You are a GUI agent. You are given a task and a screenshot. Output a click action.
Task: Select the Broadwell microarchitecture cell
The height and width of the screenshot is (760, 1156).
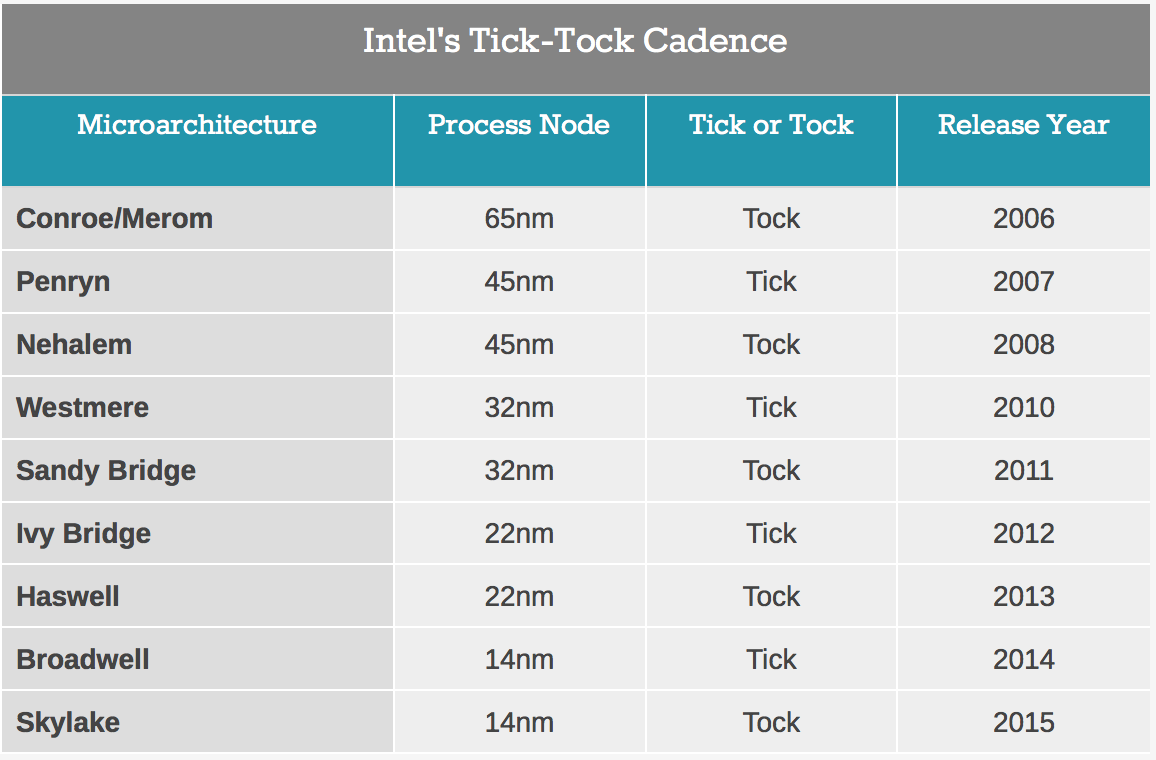[x=197, y=660]
